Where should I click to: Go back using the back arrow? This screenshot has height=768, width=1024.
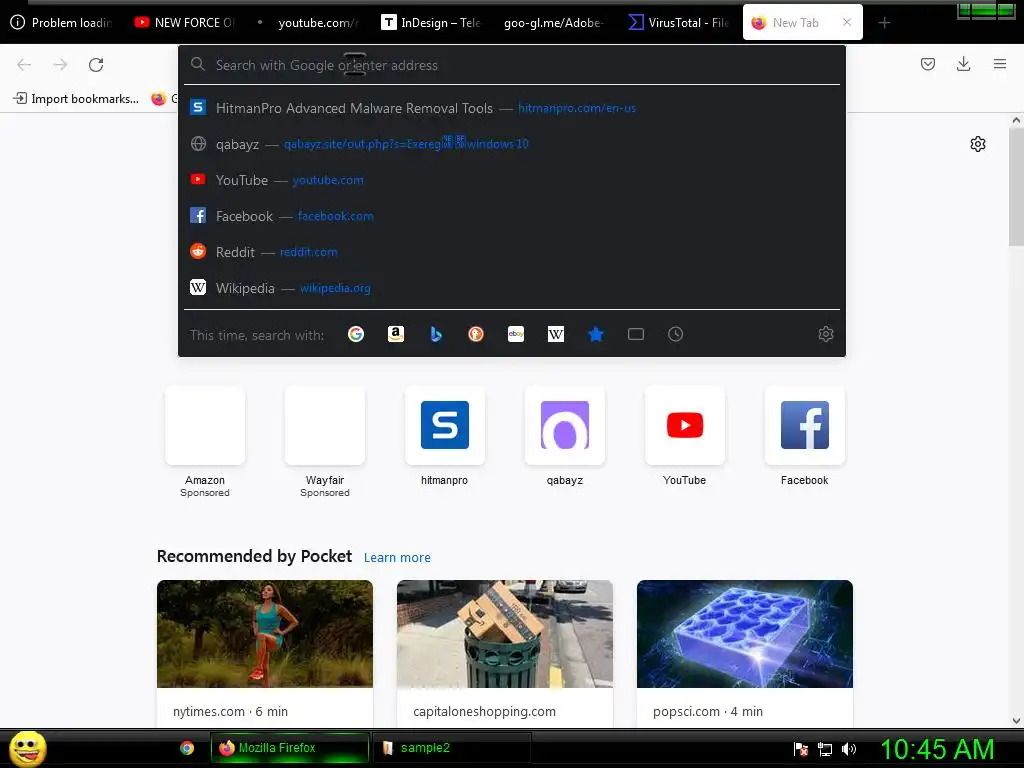[24, 65]
